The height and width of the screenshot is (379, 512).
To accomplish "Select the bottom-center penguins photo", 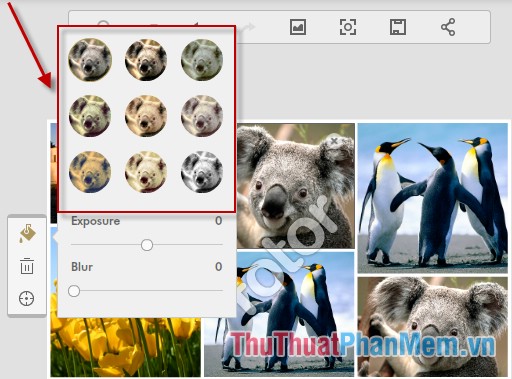I will point(279,314).
